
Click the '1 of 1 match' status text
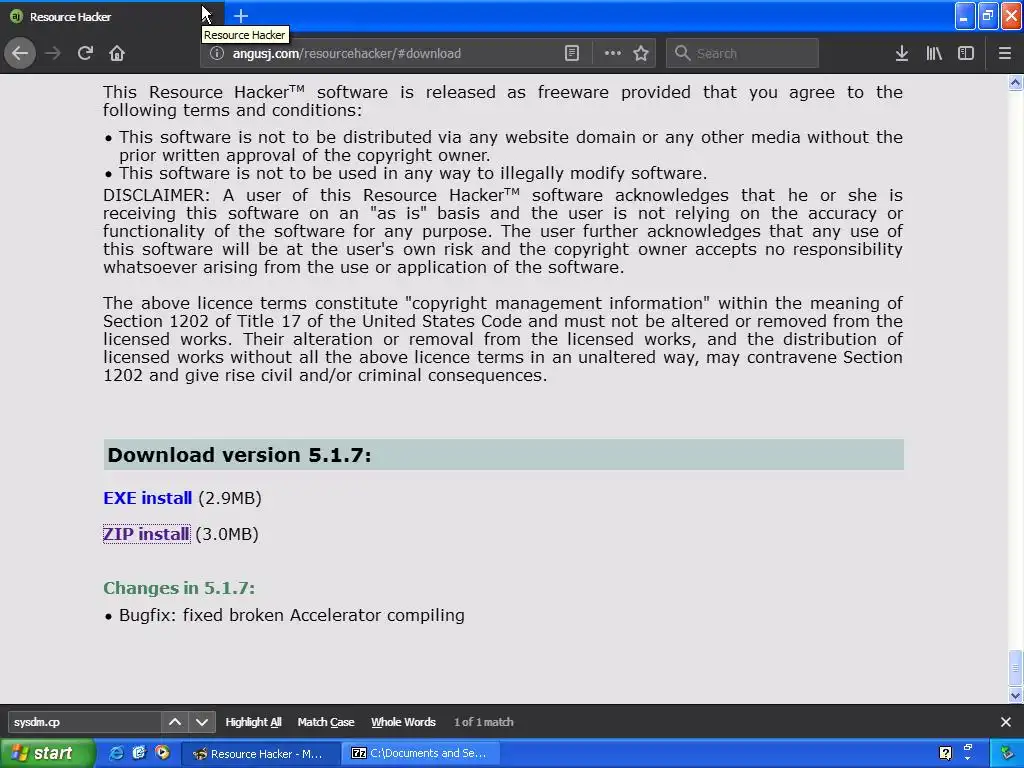click(x=484, y=722)
